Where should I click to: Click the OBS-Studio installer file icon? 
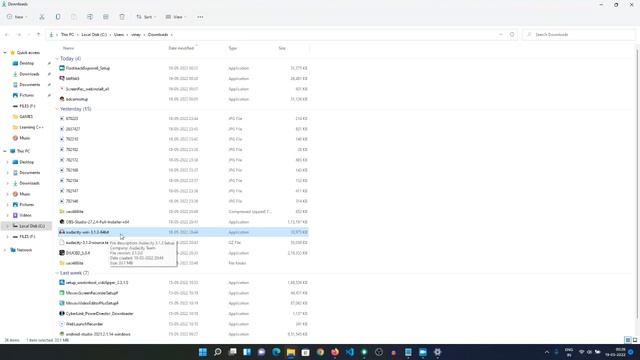click(x=62, y=222)
